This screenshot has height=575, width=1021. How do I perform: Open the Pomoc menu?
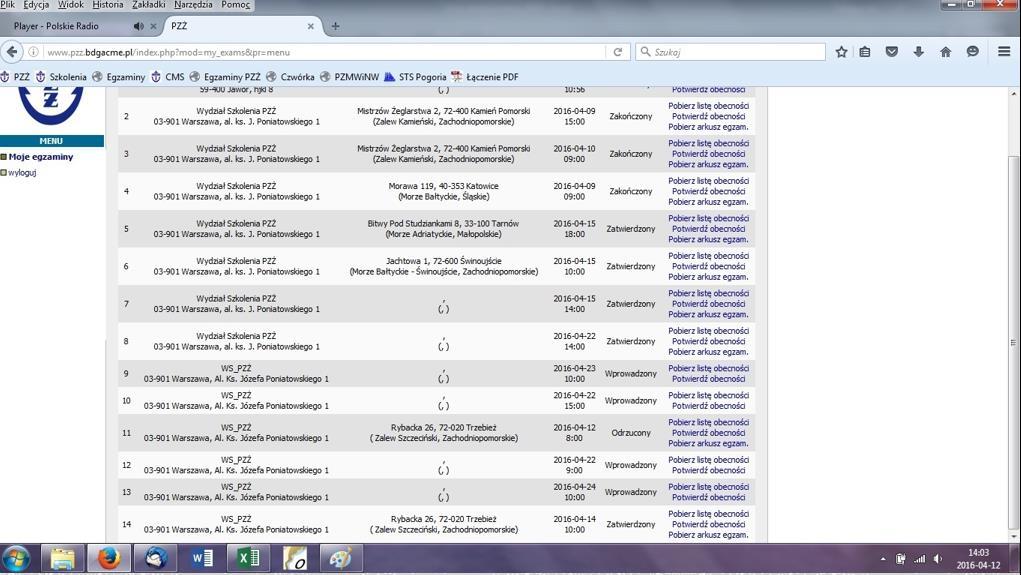(x=235, y=5)
